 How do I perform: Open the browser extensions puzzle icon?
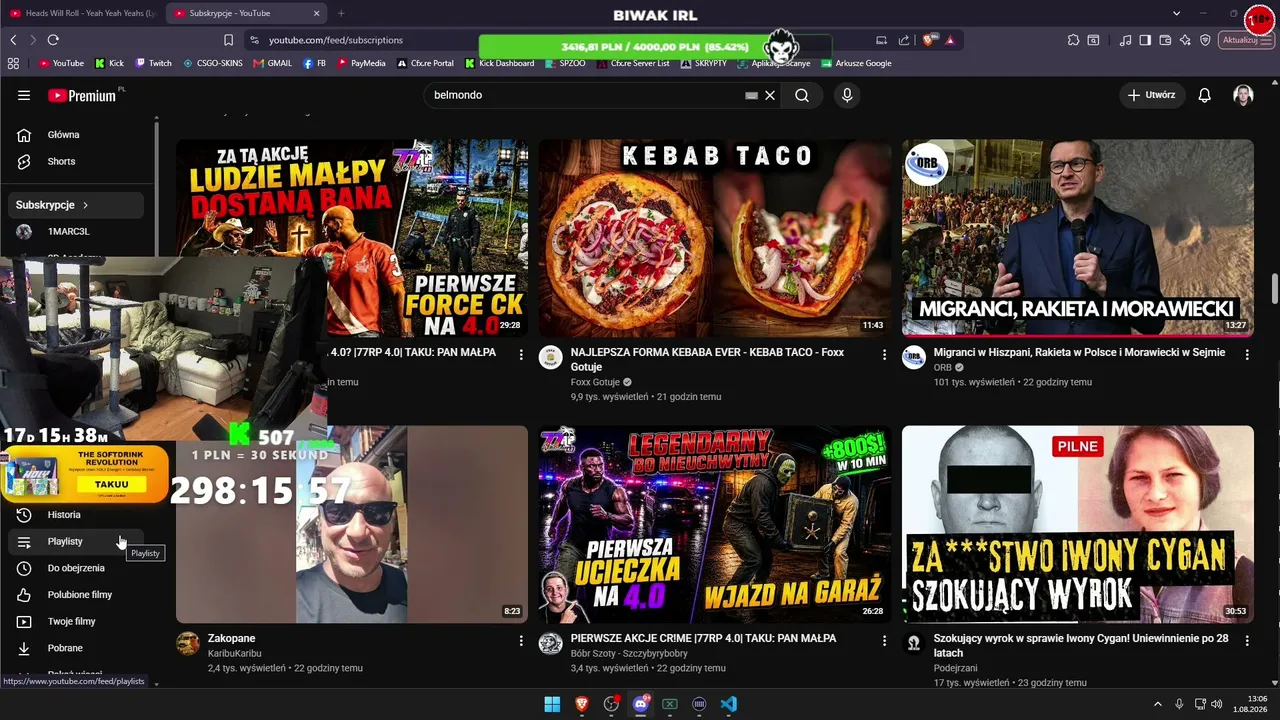[1073, 40]
